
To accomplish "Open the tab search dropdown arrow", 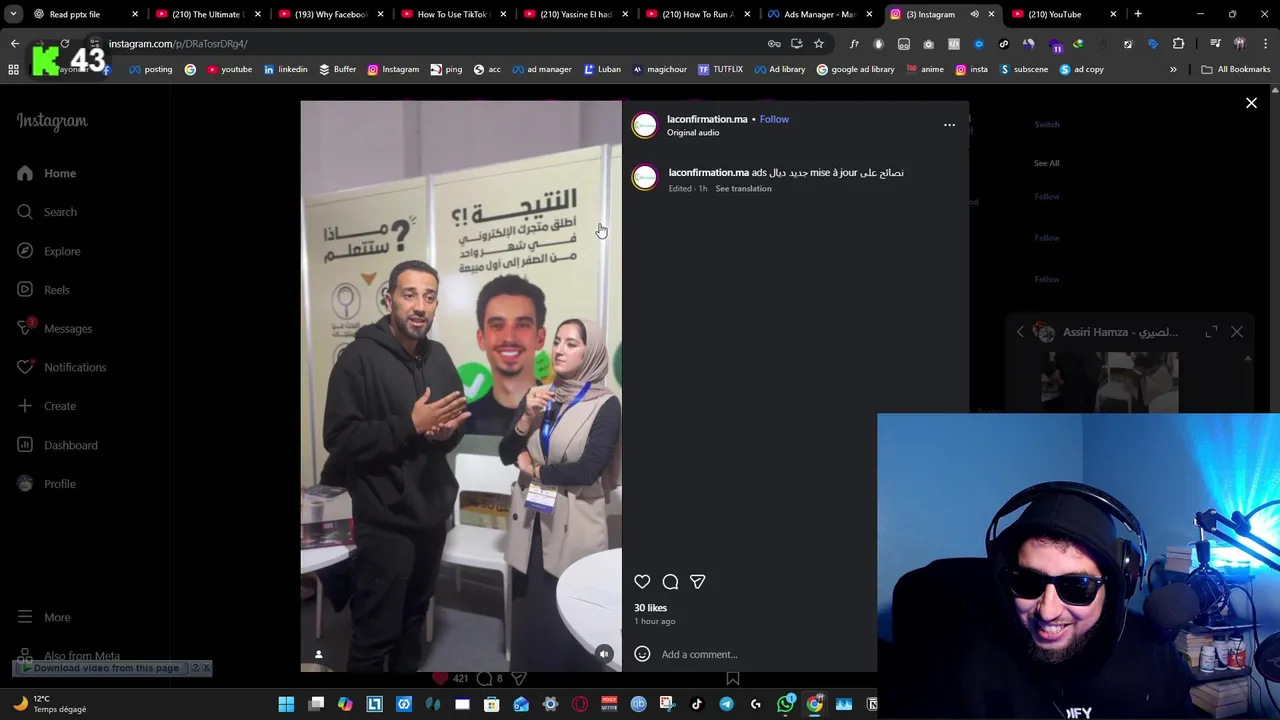I will coord(14,14).
